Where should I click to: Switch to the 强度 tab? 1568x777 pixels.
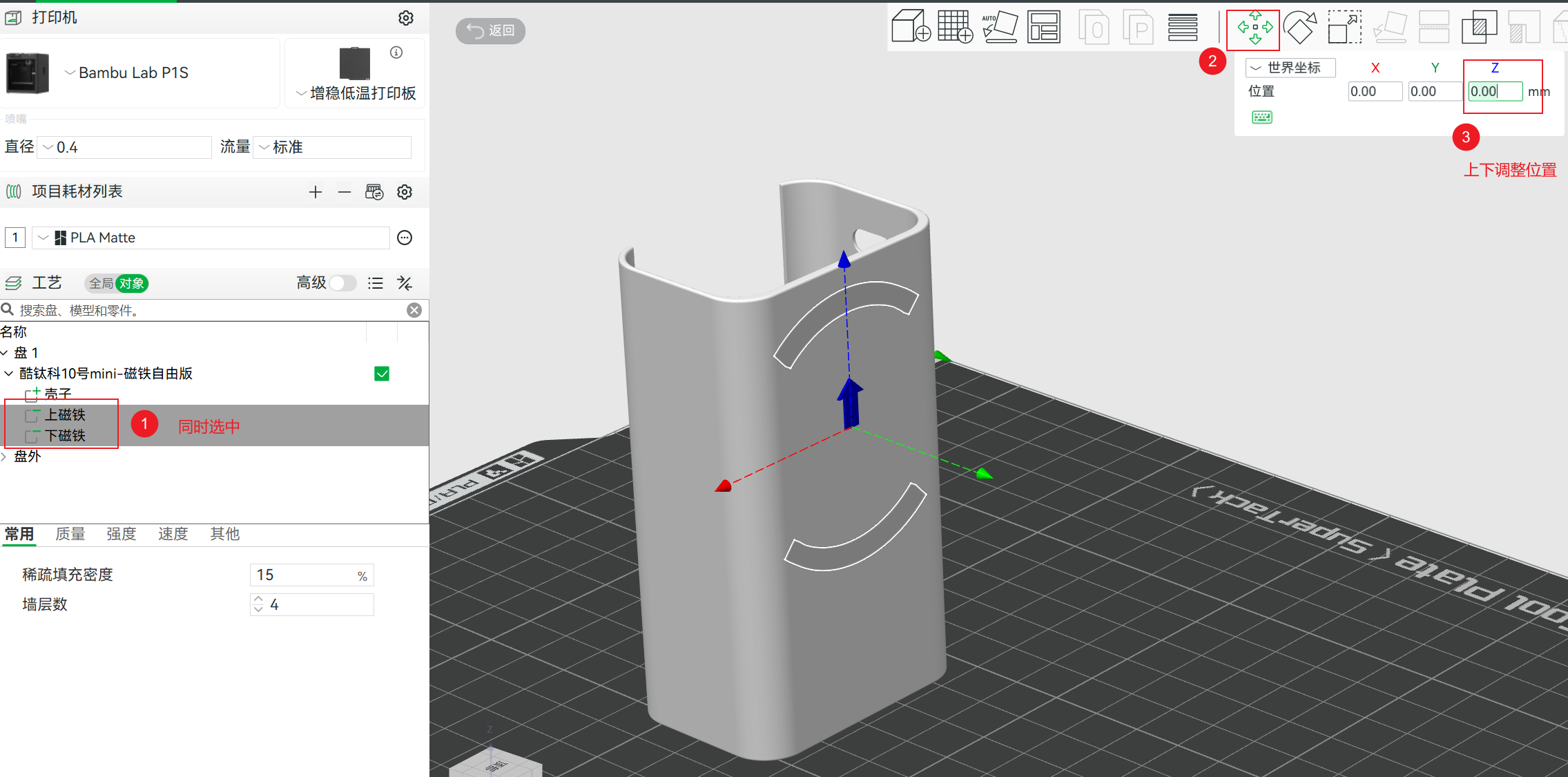tap(122, 534)
